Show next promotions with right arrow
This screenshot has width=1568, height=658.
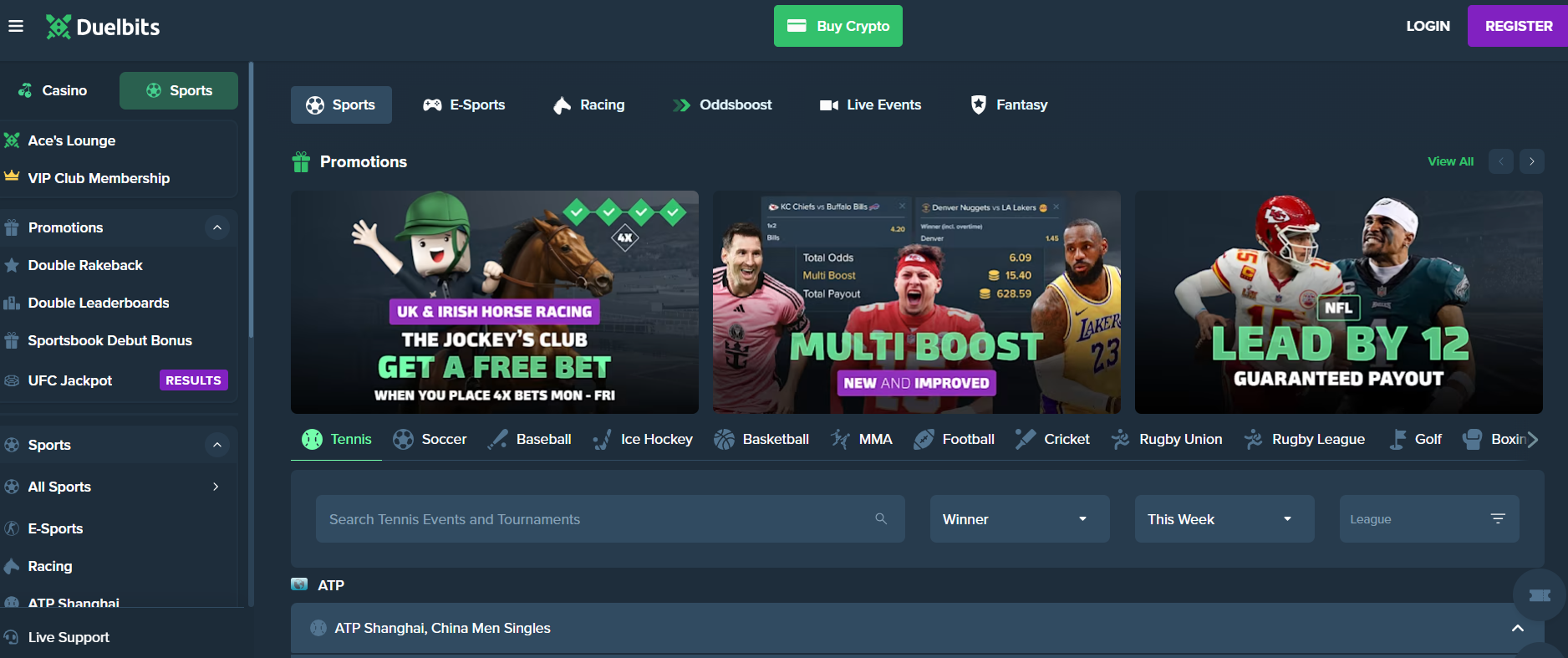[1532, 161]
